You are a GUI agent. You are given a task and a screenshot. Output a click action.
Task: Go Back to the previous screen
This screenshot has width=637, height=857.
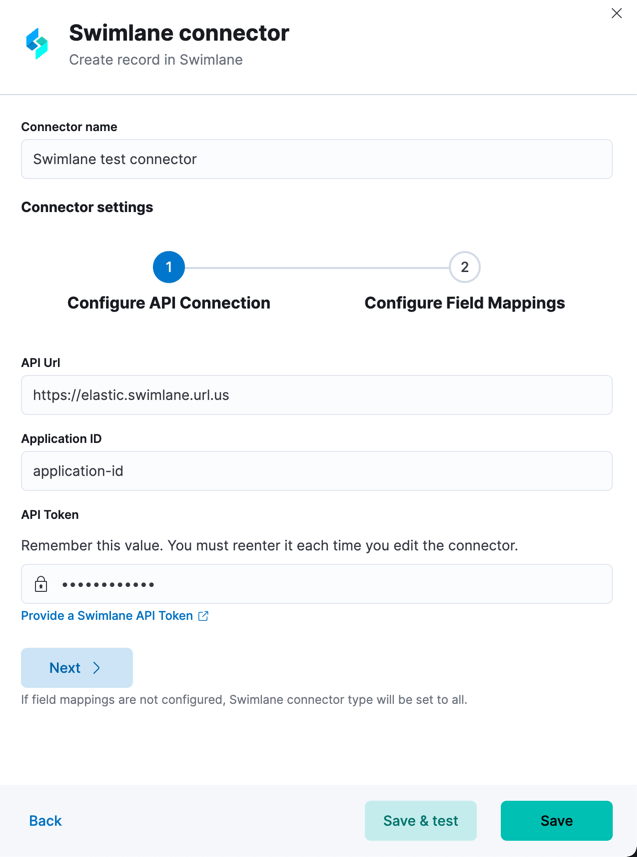tap(45, 821)
